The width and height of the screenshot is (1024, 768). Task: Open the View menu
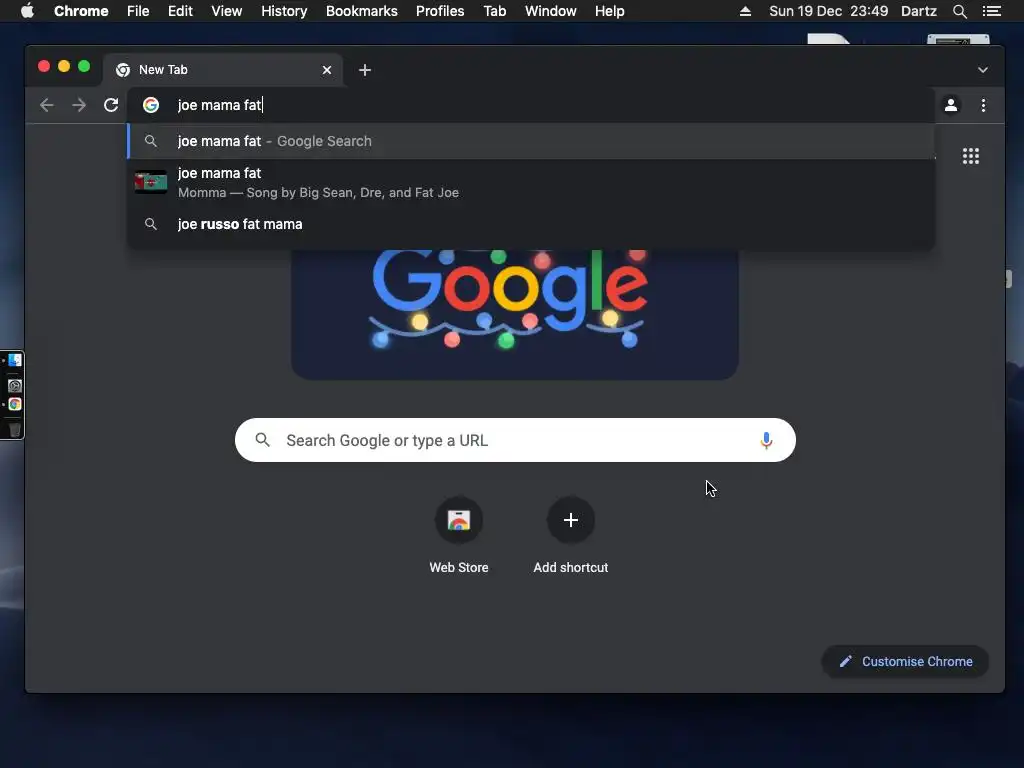[227, 11]
